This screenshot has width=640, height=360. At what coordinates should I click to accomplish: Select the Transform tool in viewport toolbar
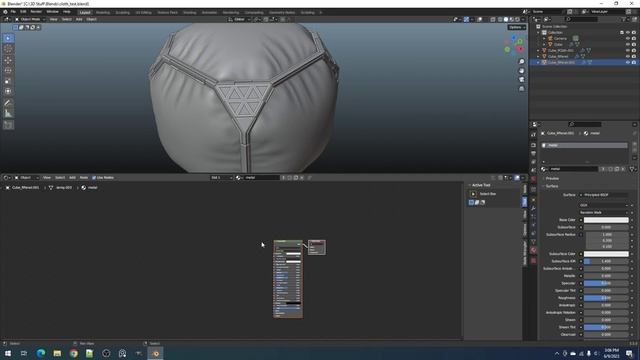[x=8, y=91]
